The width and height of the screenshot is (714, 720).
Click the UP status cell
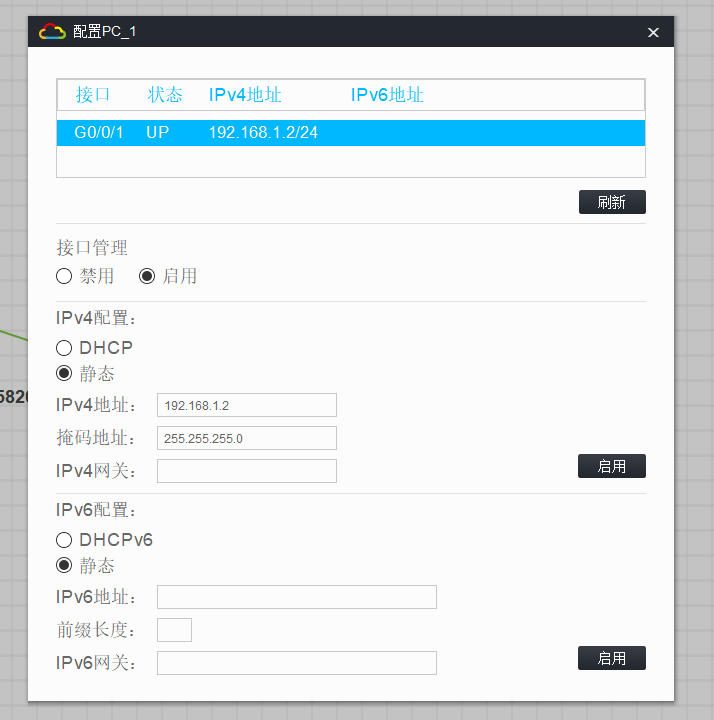coord(157,133)
